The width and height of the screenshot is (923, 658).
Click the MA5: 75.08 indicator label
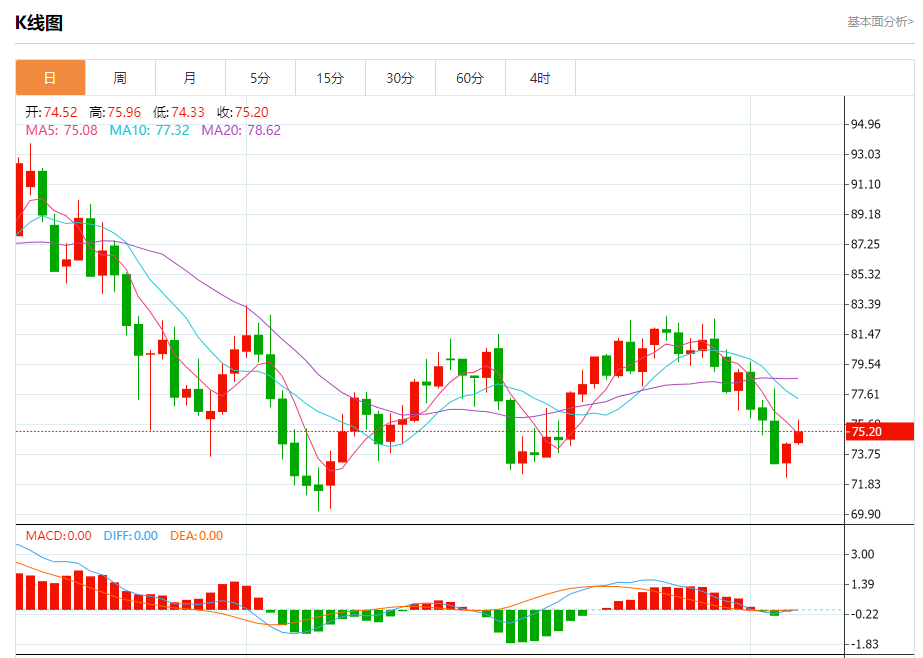point(61,130)
